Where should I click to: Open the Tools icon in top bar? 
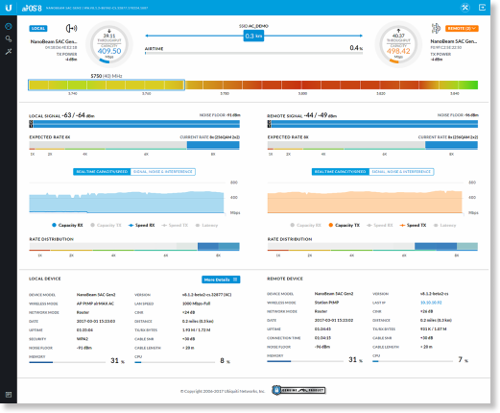[x=465, y=7]
